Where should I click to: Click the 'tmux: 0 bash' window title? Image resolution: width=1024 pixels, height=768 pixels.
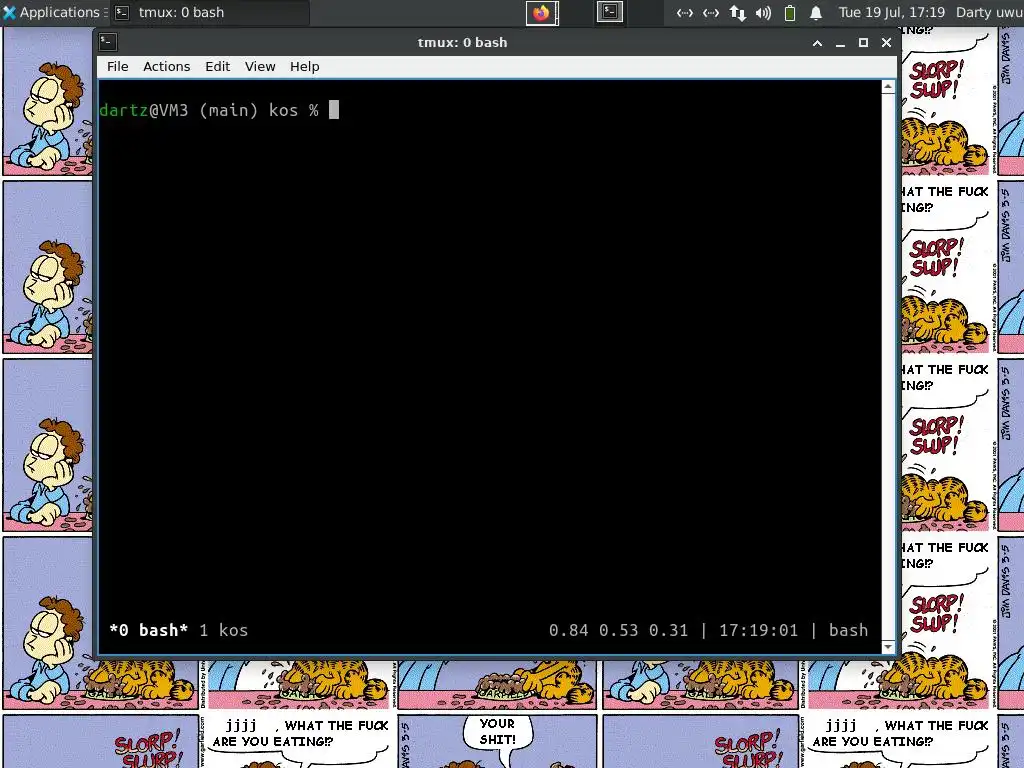(462, 42)
